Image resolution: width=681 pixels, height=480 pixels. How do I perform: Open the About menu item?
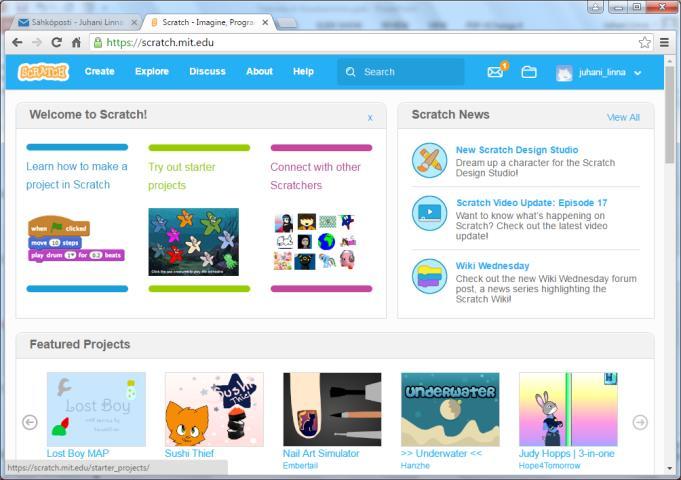pyautogui.click(x=259, y=72)
